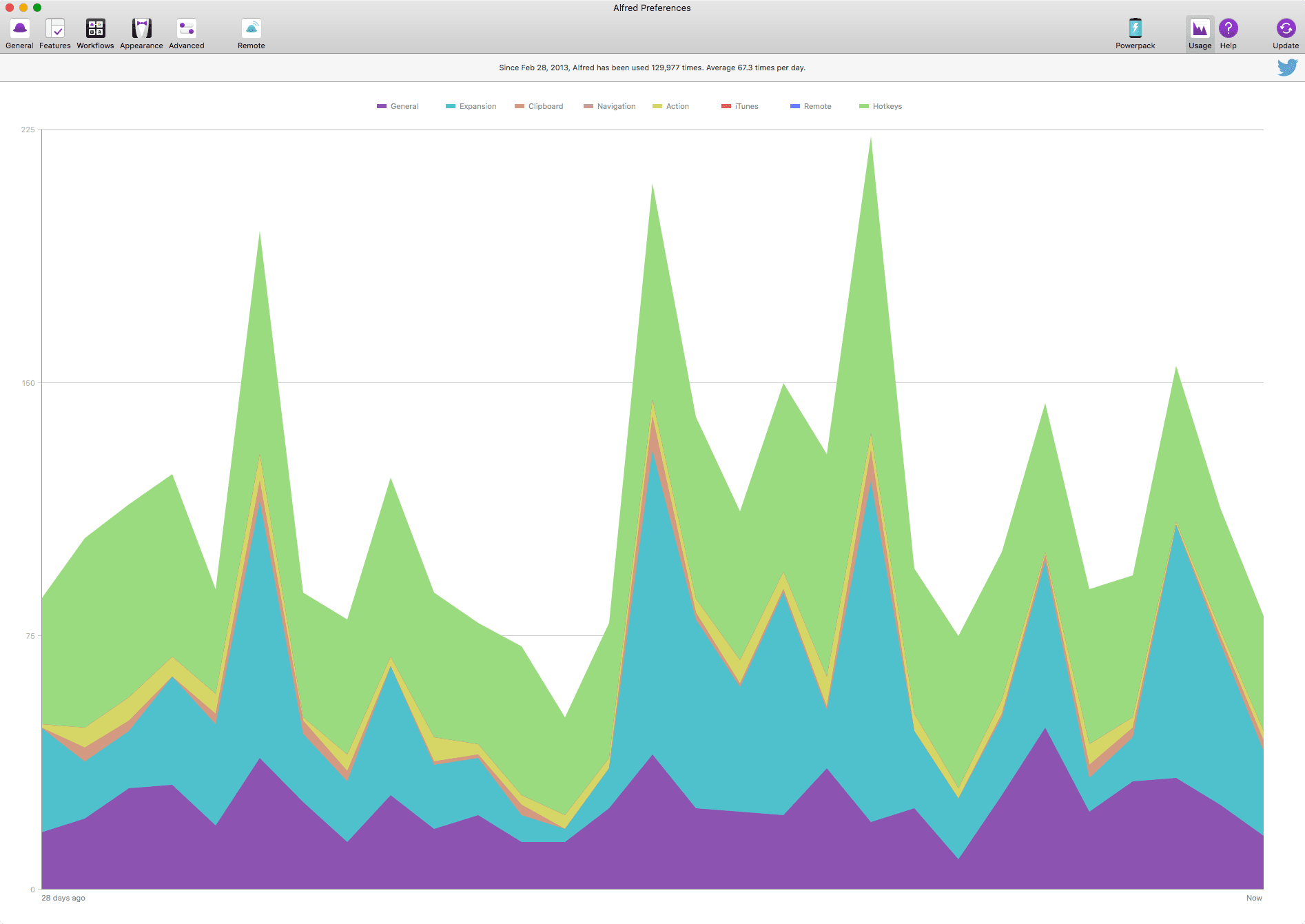
Task: Open the Remote preferences pane
Action: [x=251, y=33]
